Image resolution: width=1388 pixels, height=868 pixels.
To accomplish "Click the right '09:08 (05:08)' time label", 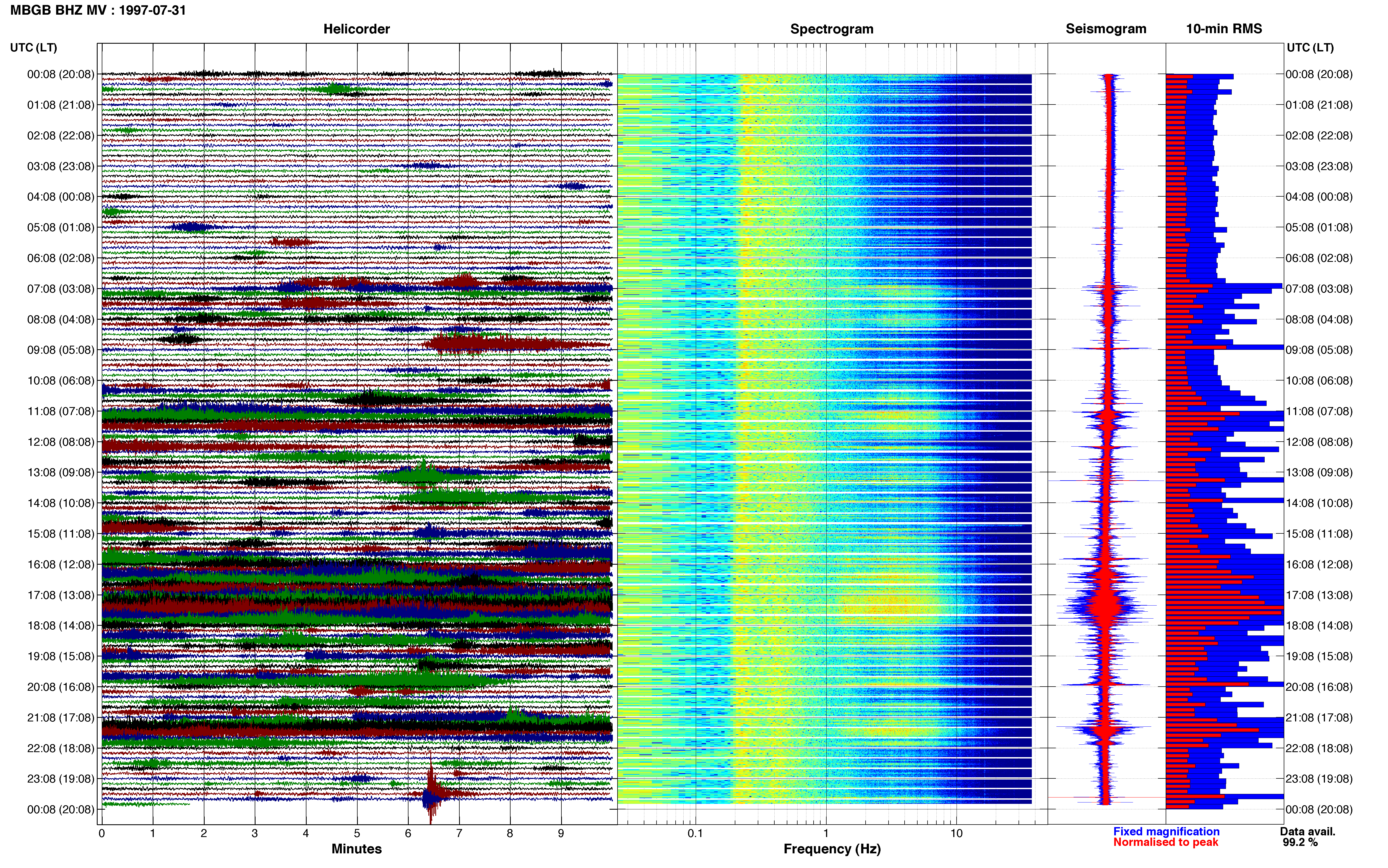I will [x=1319, y=350].
